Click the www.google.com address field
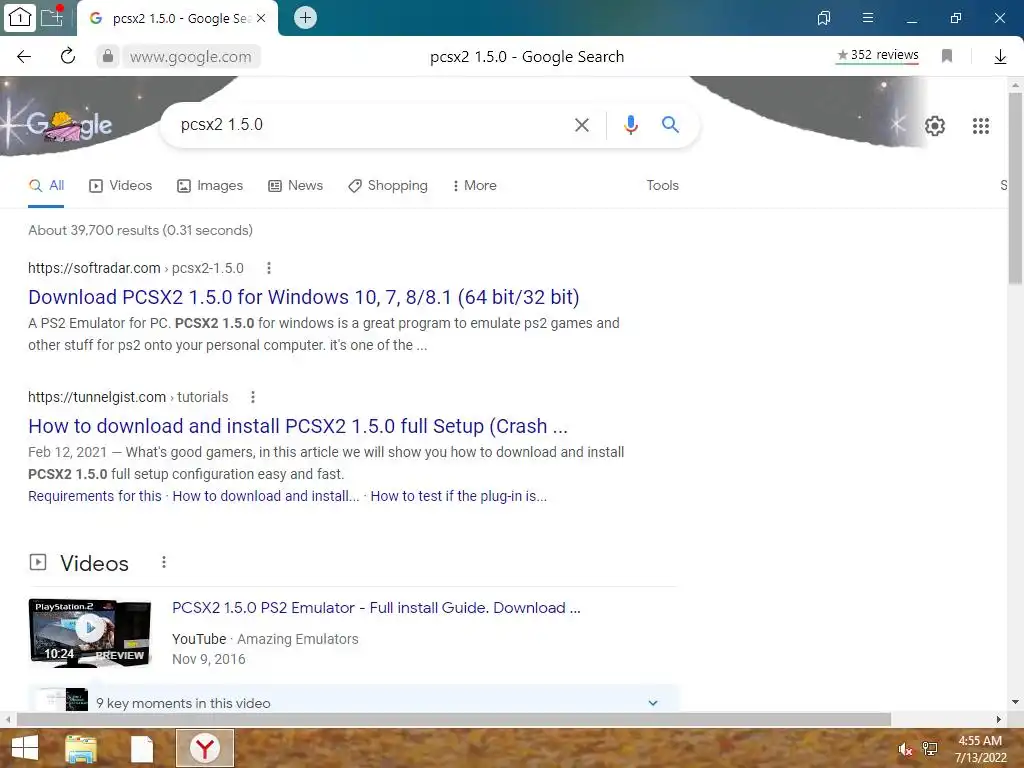Viewport: 1024px width, 768px height. point(191,57)
